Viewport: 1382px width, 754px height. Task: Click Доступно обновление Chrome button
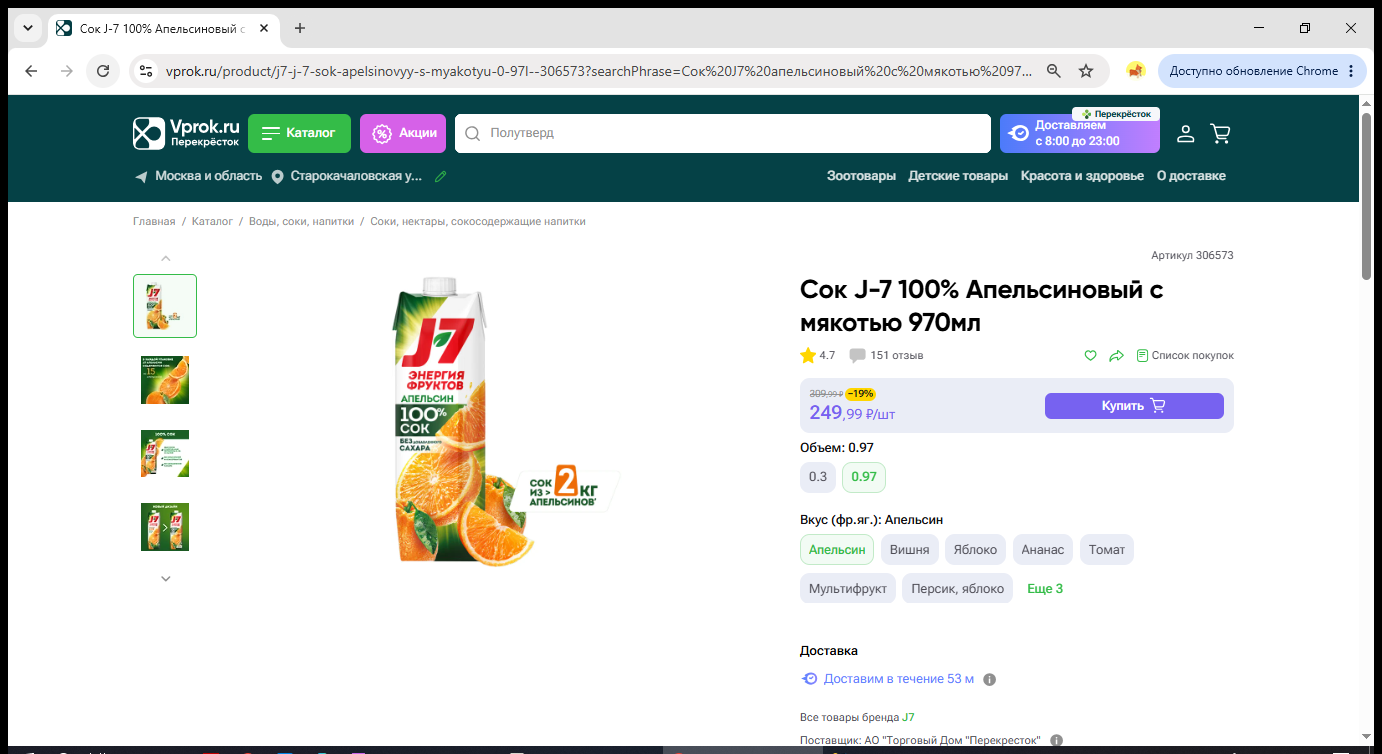[1254, 71]
